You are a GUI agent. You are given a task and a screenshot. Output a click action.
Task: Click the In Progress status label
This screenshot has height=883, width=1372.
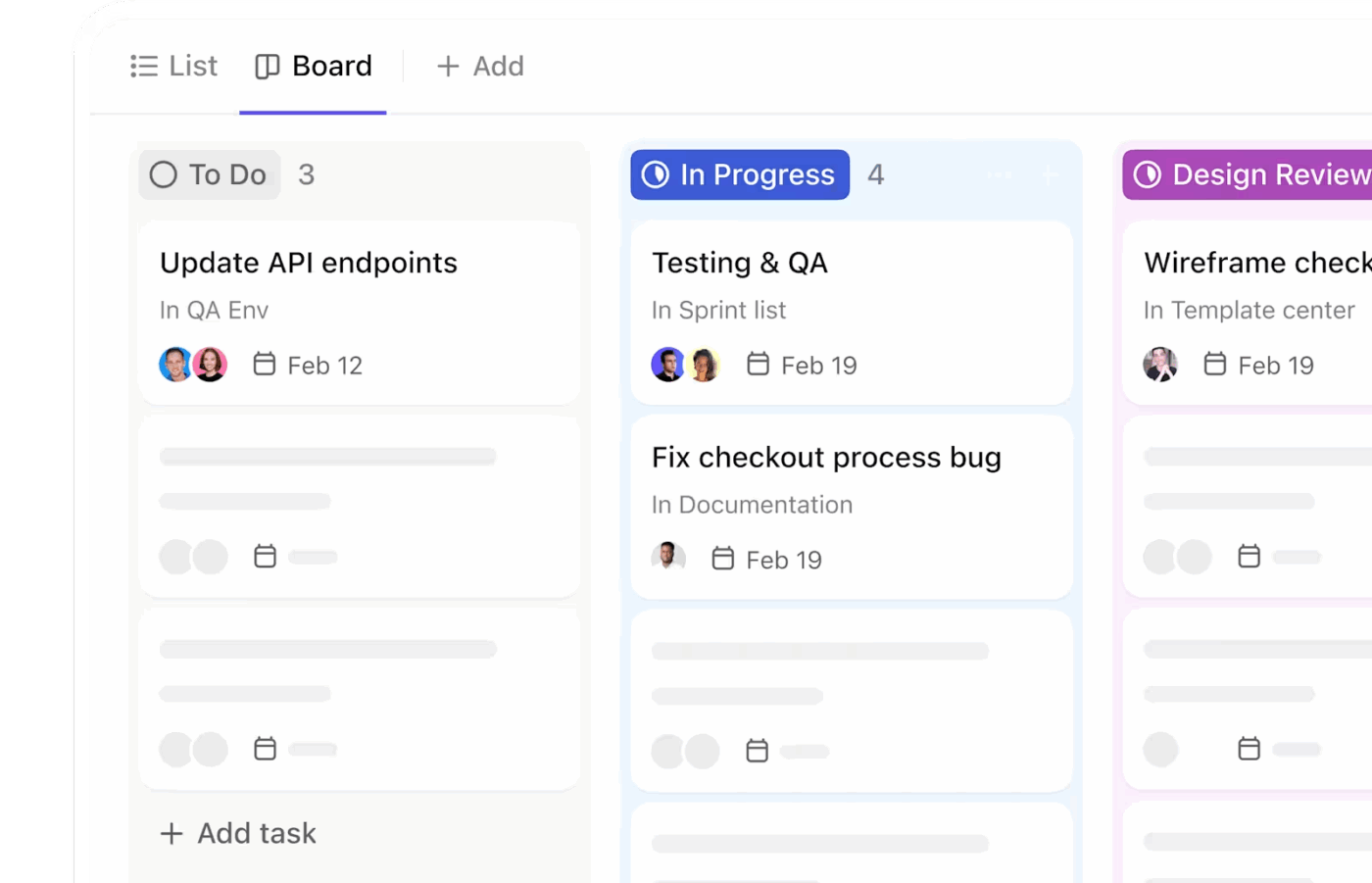click(x=756, y=174)
